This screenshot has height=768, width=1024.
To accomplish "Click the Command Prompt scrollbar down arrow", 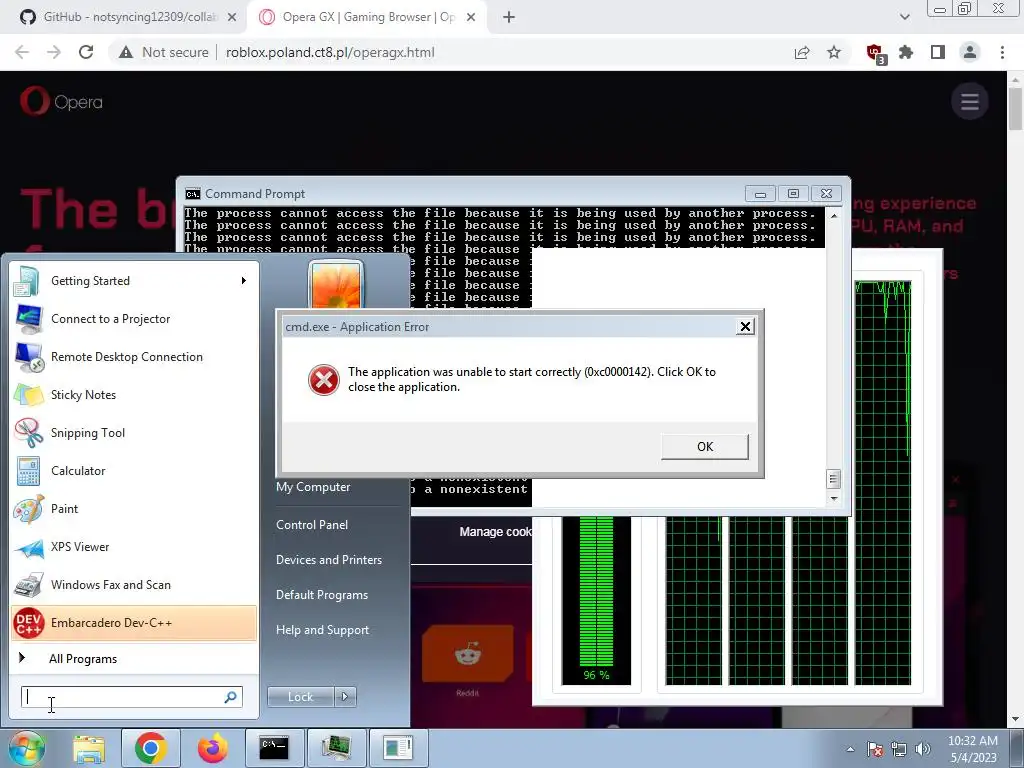I will 833,498.
